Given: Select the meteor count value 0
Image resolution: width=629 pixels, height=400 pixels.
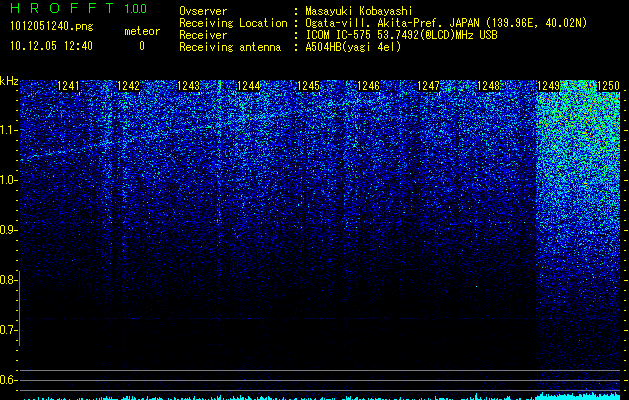Looking at the screenshot, I should 142,46.
